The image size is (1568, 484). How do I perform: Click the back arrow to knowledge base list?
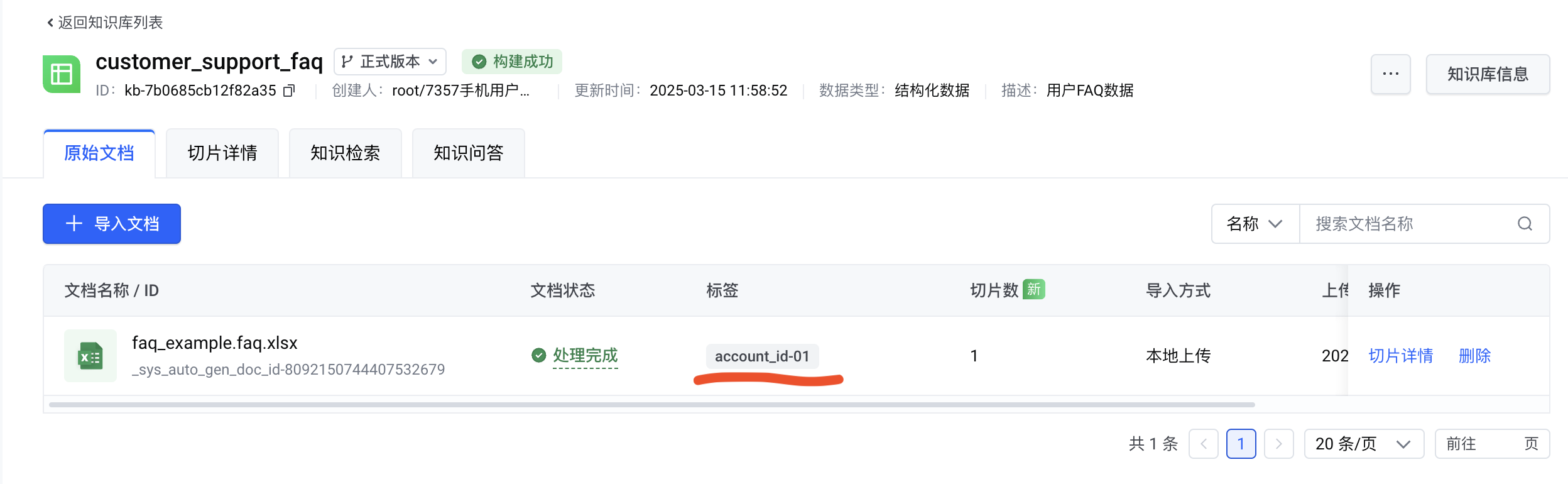coord(50,23)
